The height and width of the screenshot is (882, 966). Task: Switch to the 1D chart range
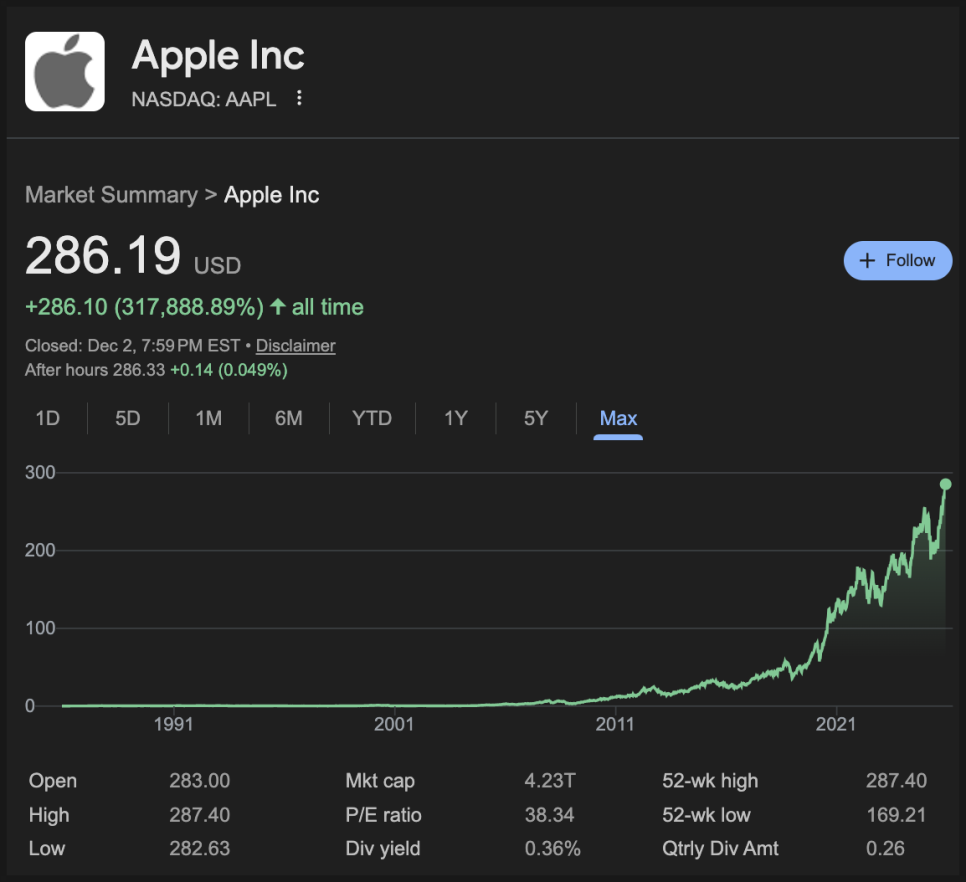[x=47, y=418]
